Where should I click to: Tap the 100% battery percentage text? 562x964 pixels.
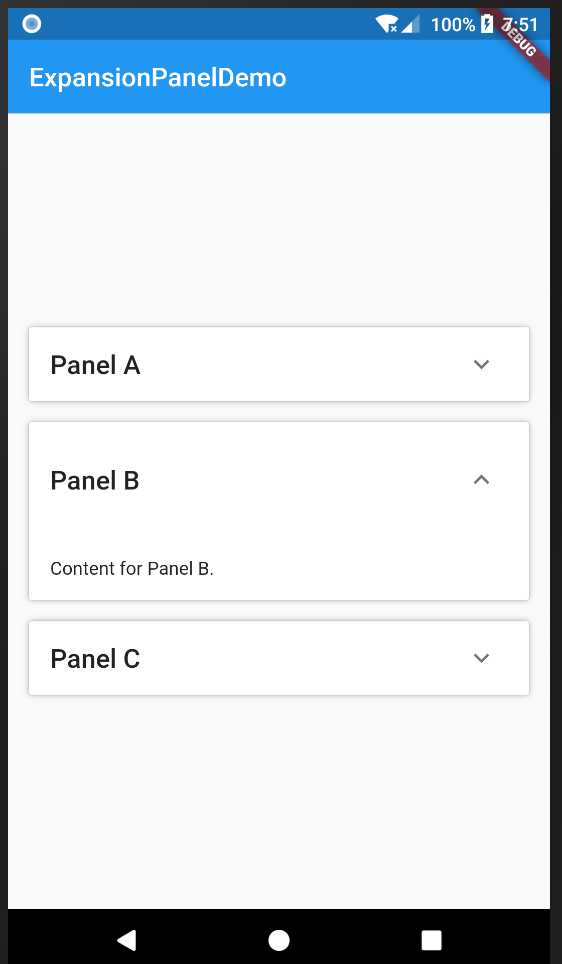(x=453, y=25)
